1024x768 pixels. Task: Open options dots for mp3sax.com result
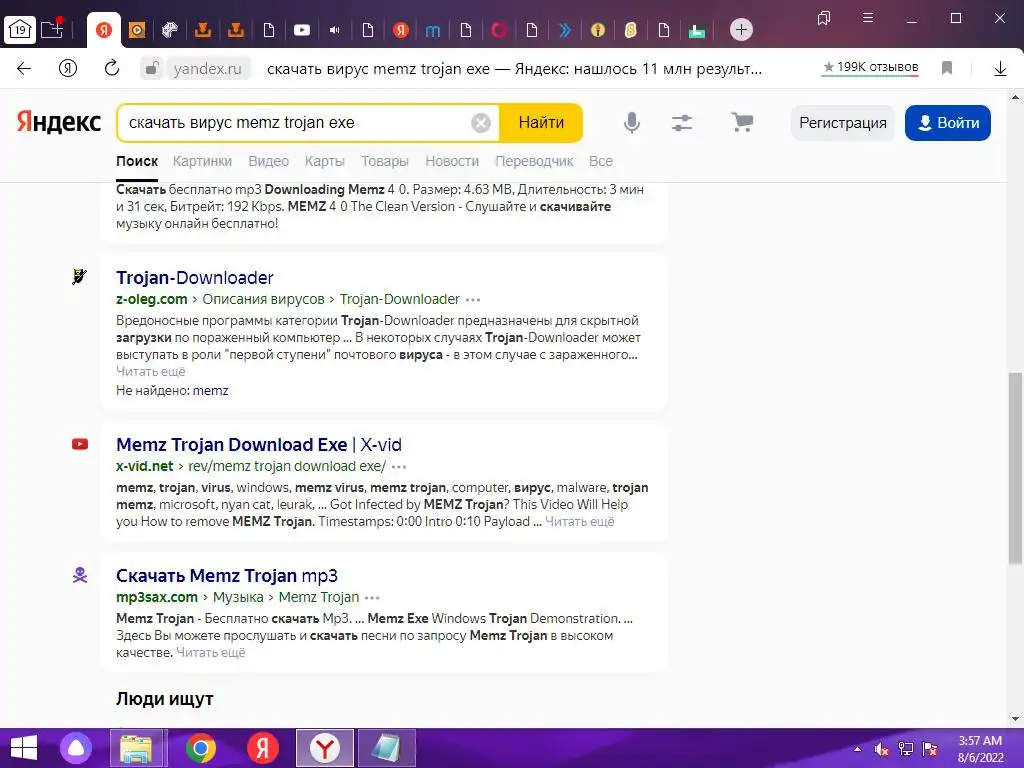click(x=372, y=598)
